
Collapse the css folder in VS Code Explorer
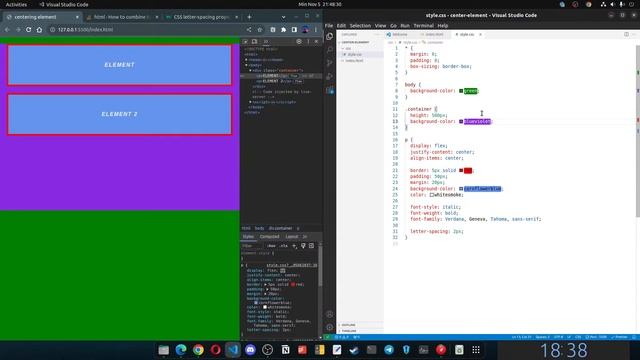342,49
